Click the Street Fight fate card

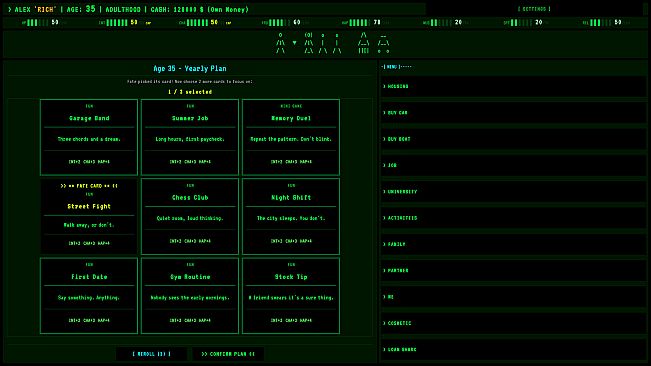(x=89, y=216)
